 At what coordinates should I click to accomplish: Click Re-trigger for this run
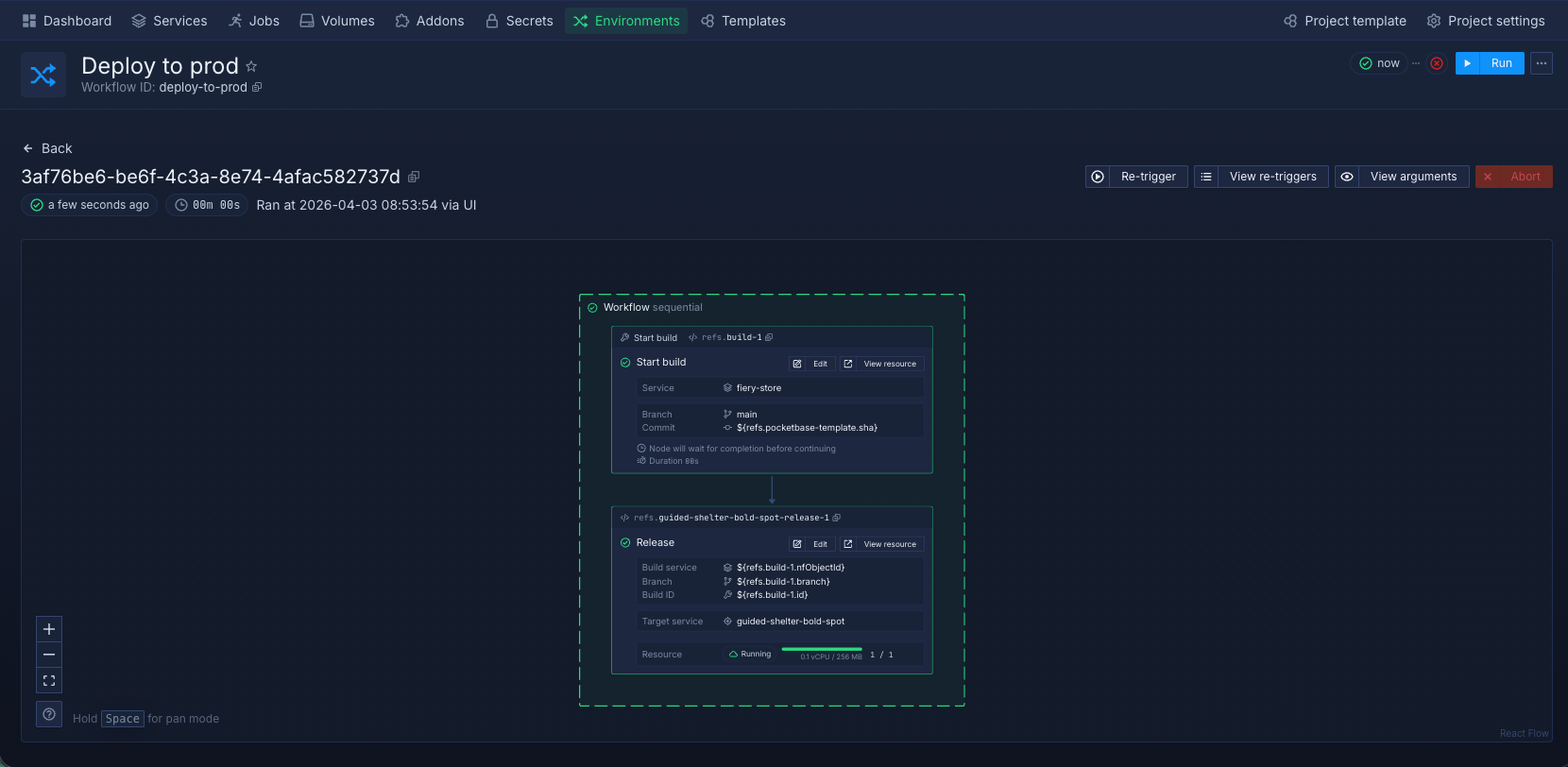click(1136, 177)
